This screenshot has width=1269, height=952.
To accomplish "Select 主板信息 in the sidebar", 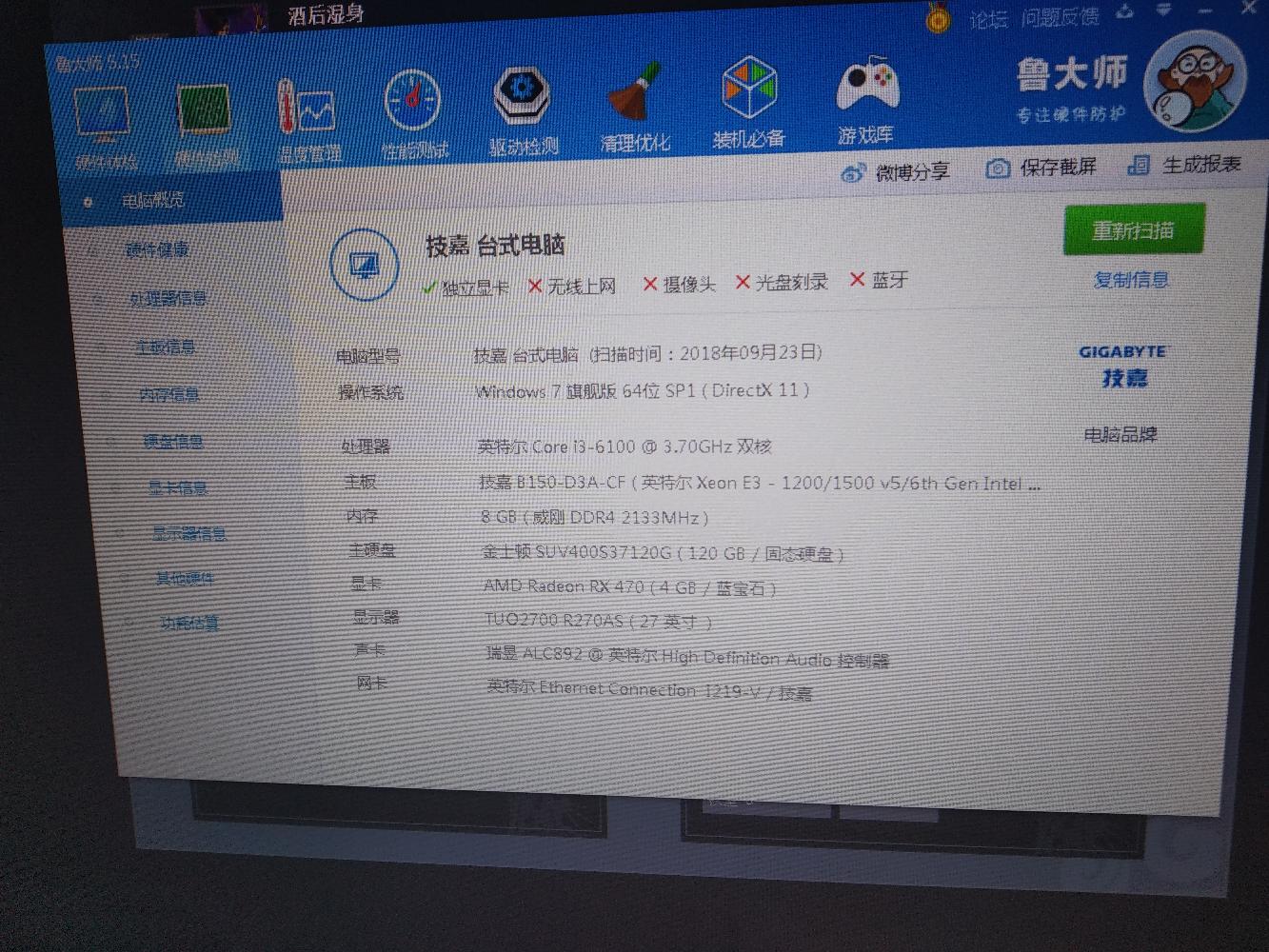I will click(166, 347).
